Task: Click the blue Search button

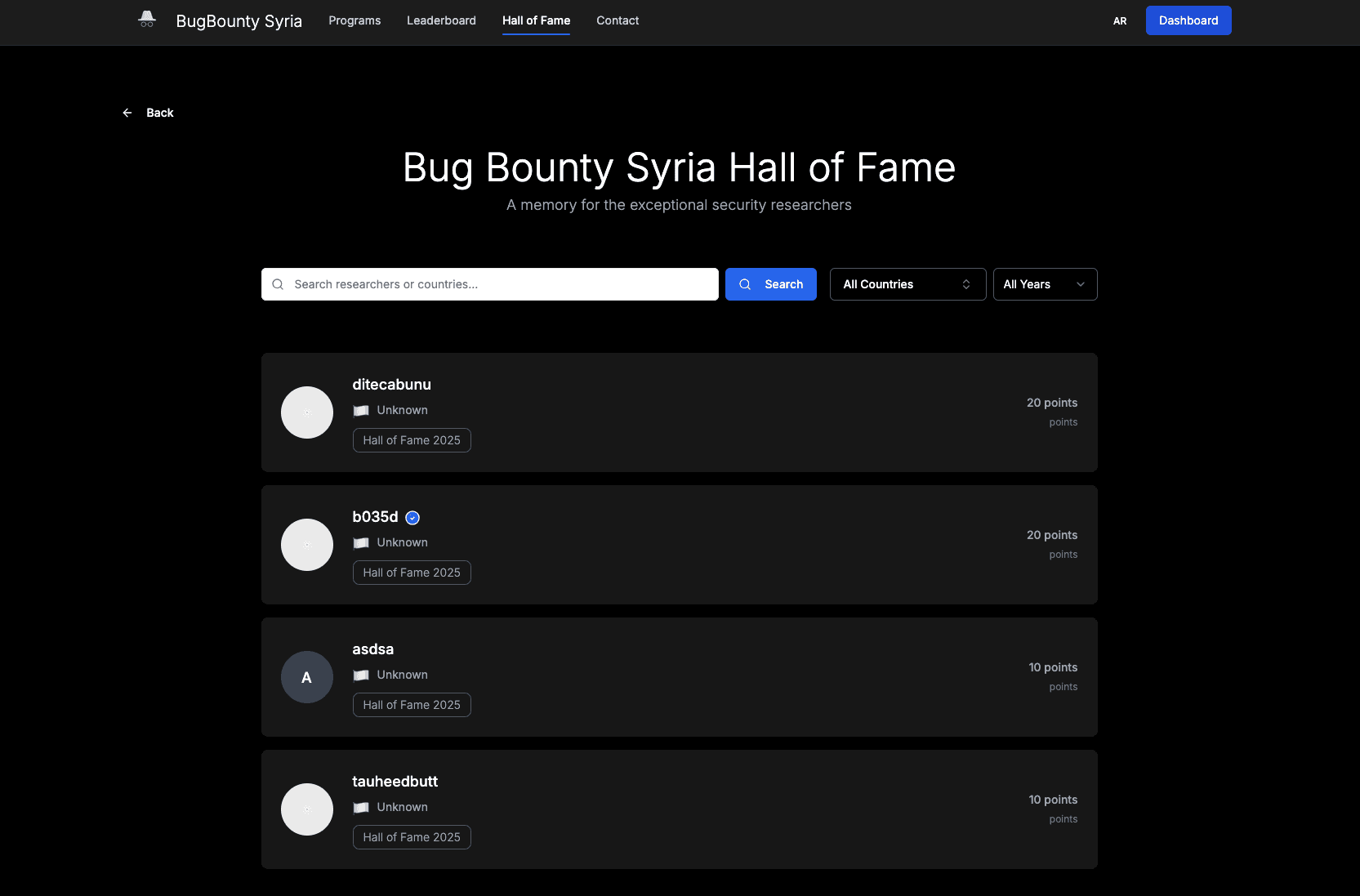Action: pyautogui.click(x=771, y=284)
